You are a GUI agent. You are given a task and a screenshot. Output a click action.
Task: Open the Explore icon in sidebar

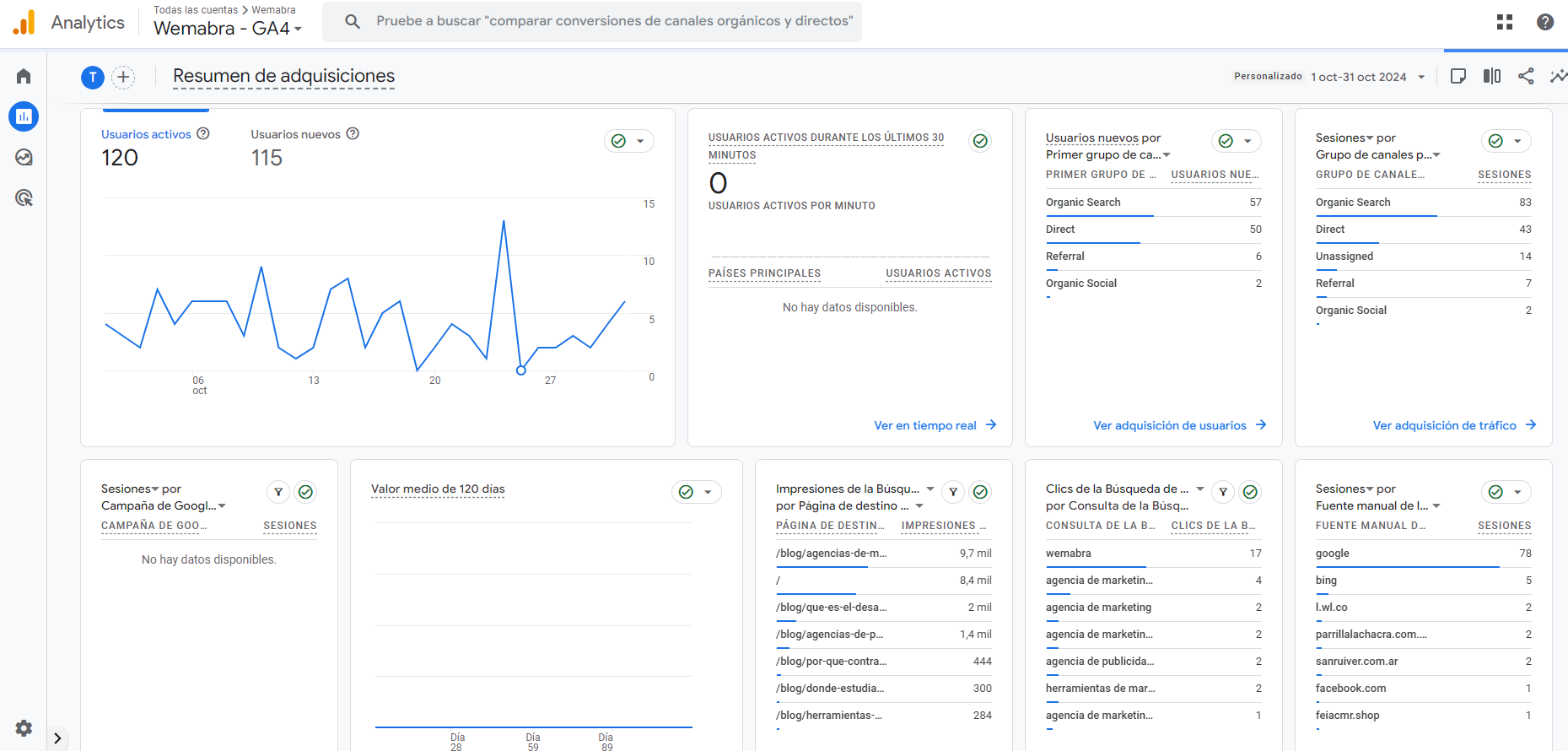click(24, 158)
